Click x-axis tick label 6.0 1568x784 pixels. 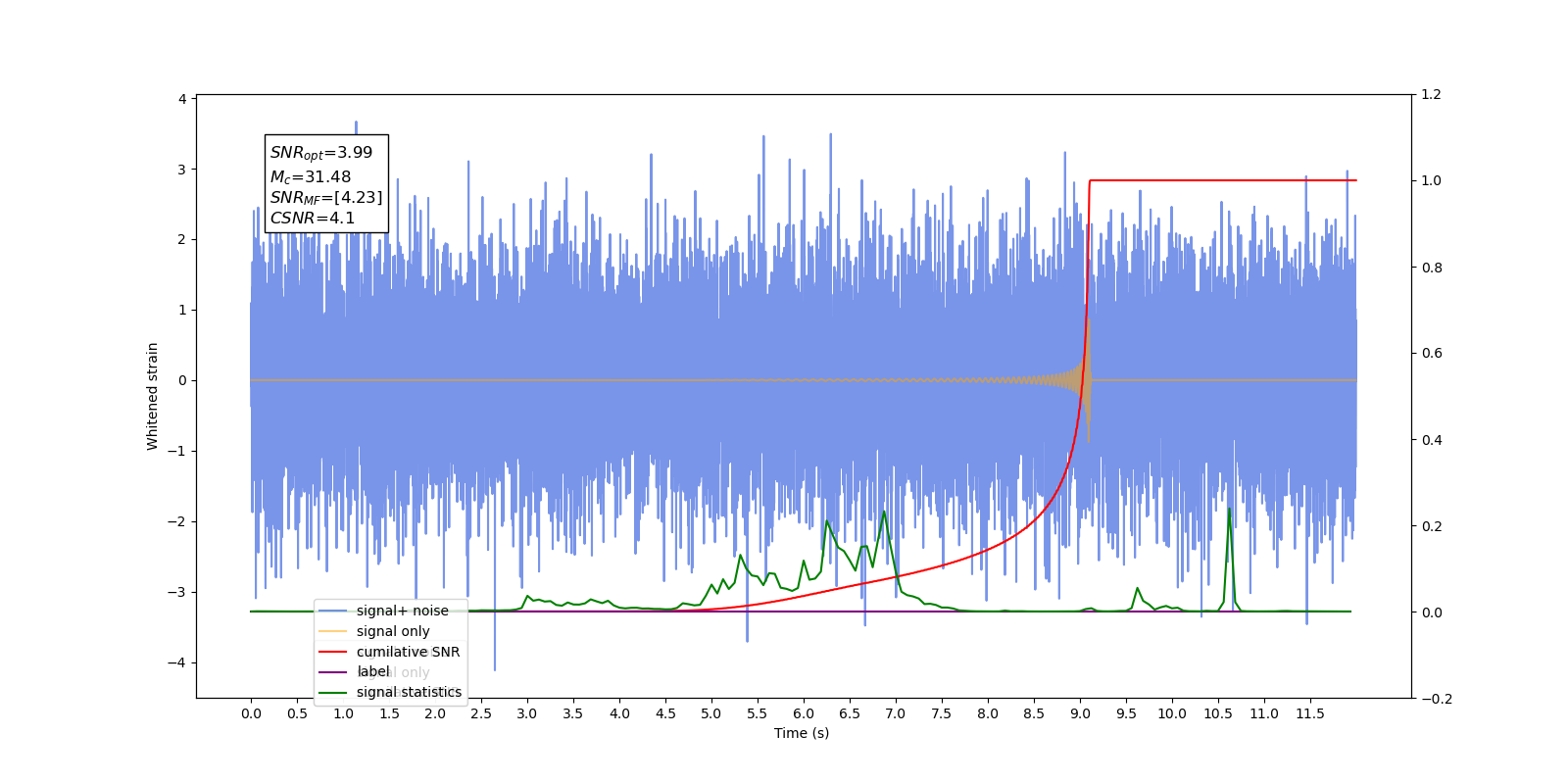(x=804, y=713)
